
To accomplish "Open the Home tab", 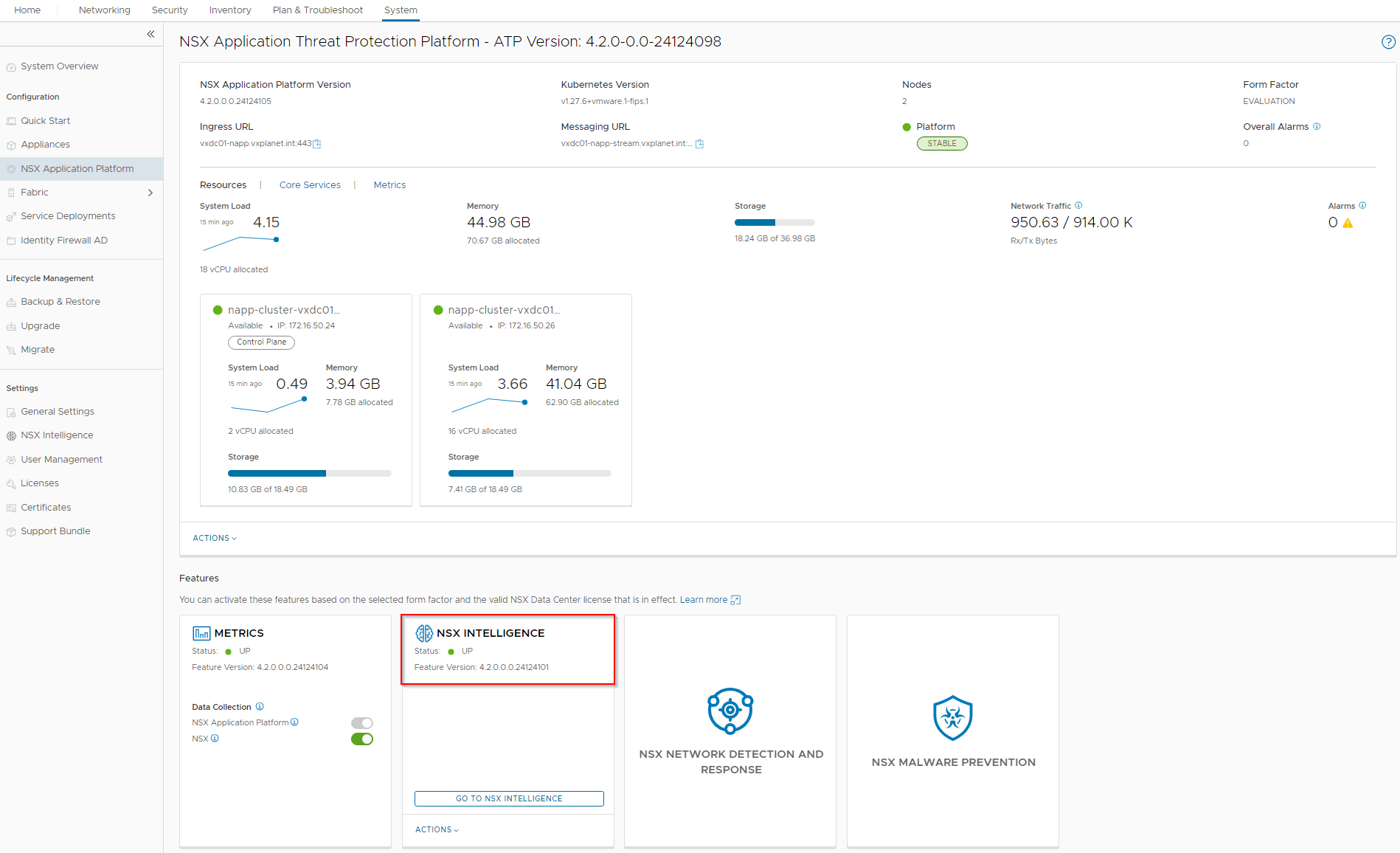I will pos(27,10).
